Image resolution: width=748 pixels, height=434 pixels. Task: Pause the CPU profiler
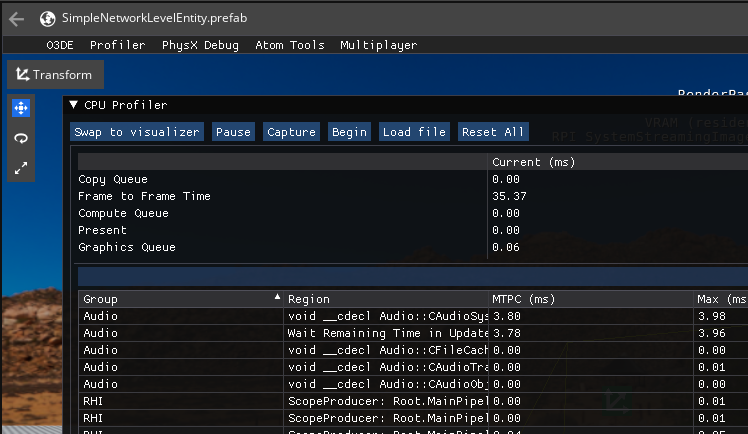(233, 132)
